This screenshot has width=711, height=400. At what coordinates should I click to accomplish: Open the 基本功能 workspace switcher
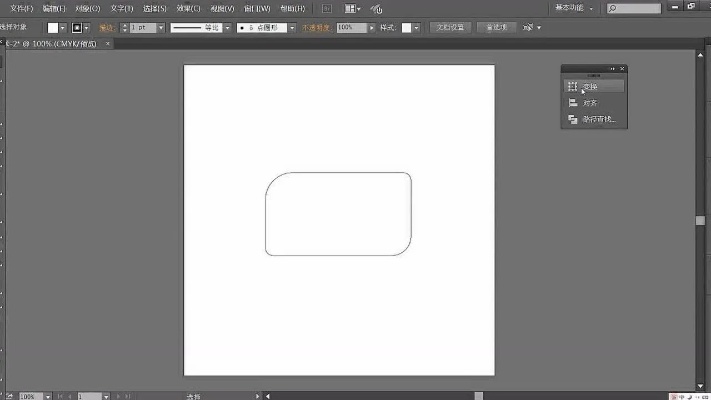[574, 8]
